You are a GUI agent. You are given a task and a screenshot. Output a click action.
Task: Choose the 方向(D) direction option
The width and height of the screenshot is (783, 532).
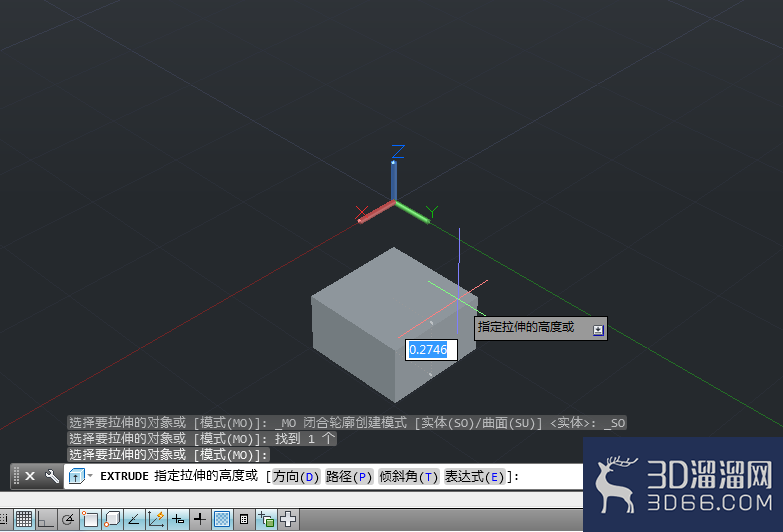(x=296, y=477)
